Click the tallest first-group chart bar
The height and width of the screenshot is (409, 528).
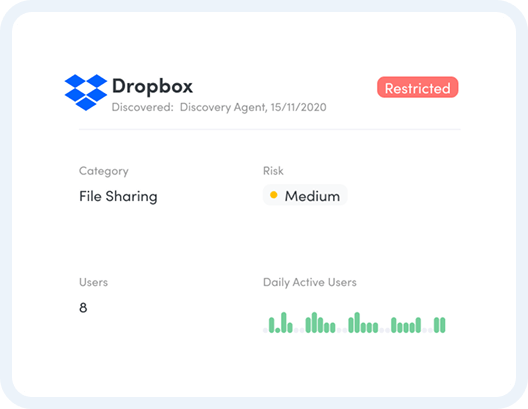click(x=284, y=322)
